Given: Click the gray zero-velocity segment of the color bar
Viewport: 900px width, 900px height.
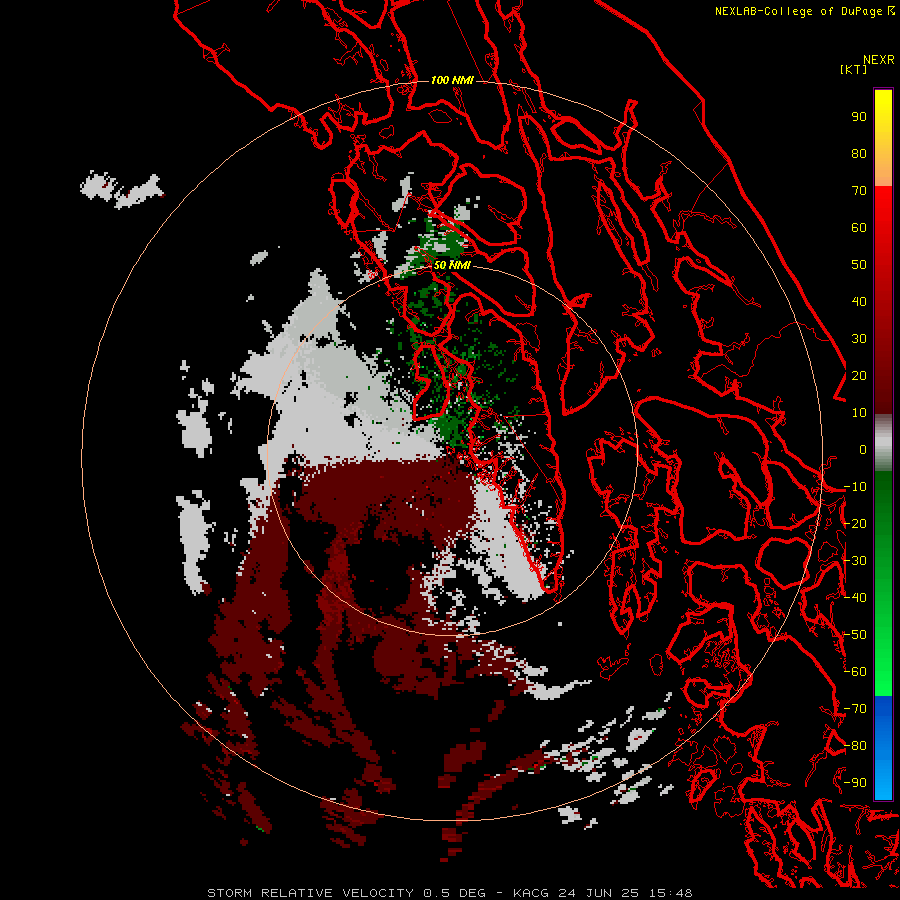Looking at the screenshot, I should tap(883, 443).
